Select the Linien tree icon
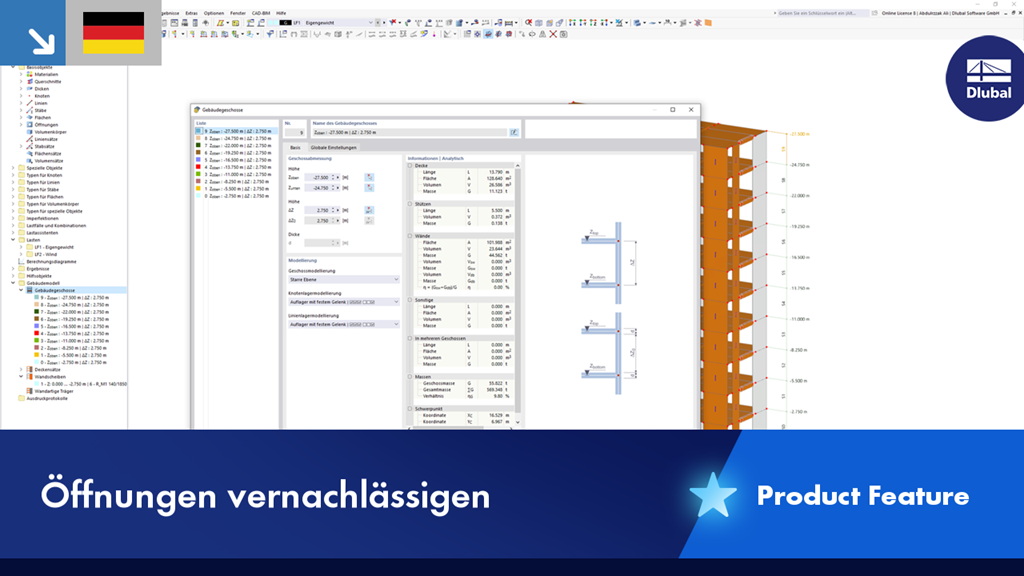 click(29, 103)
